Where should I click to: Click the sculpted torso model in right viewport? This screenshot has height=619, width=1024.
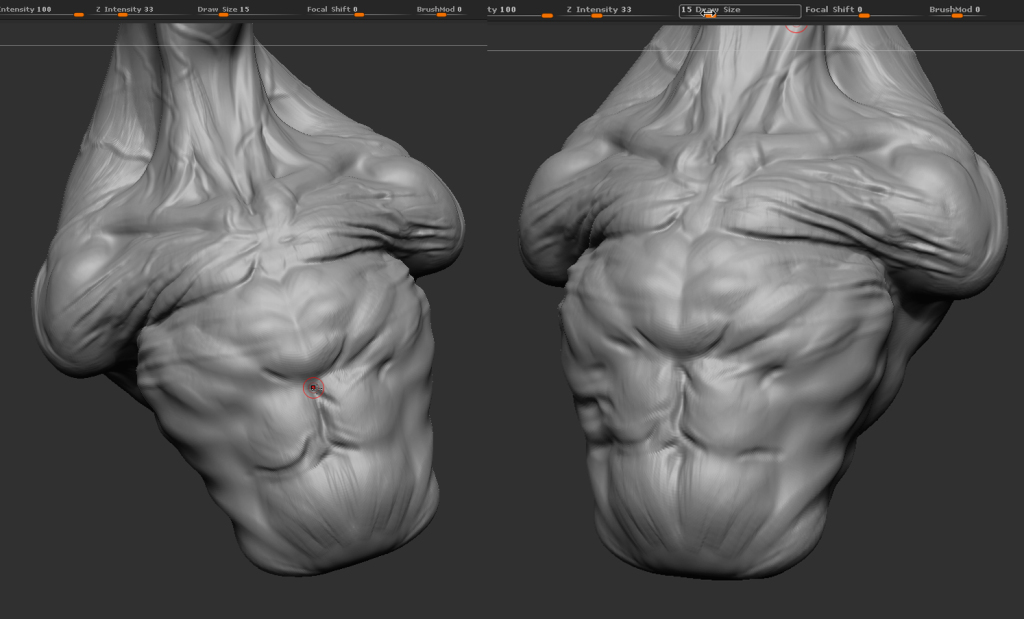click(761, 300)
